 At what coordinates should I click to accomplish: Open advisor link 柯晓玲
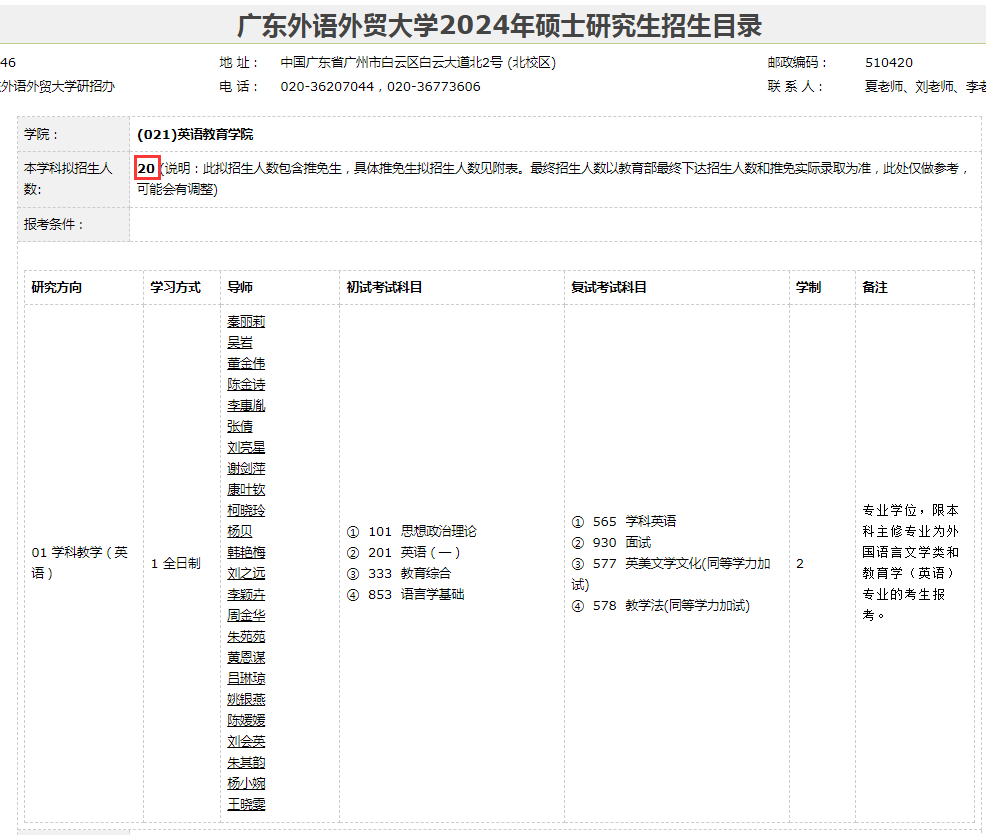pyautogui.click(x=246, y=510)
